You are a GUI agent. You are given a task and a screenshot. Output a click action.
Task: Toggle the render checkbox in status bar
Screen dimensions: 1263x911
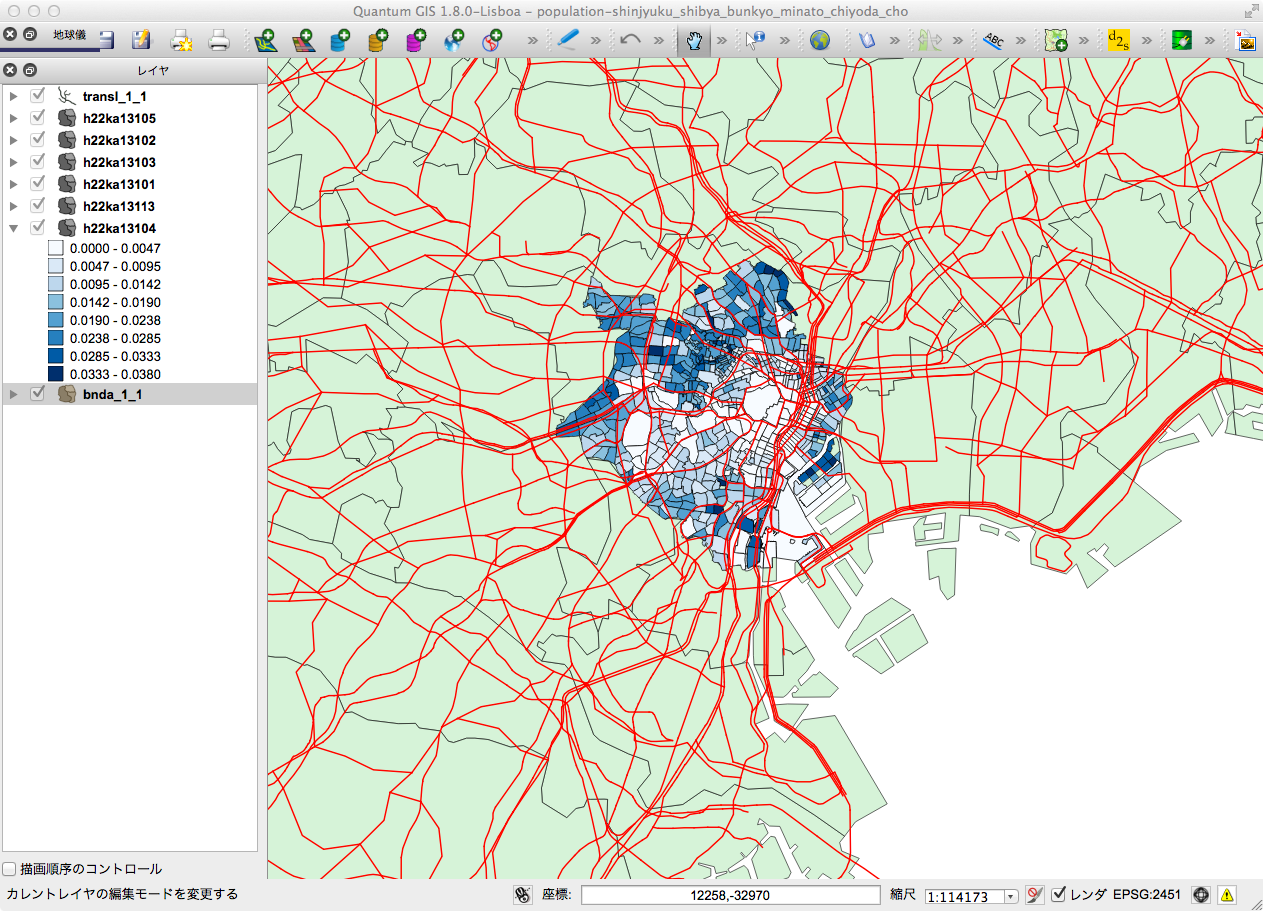point(1059,895)
